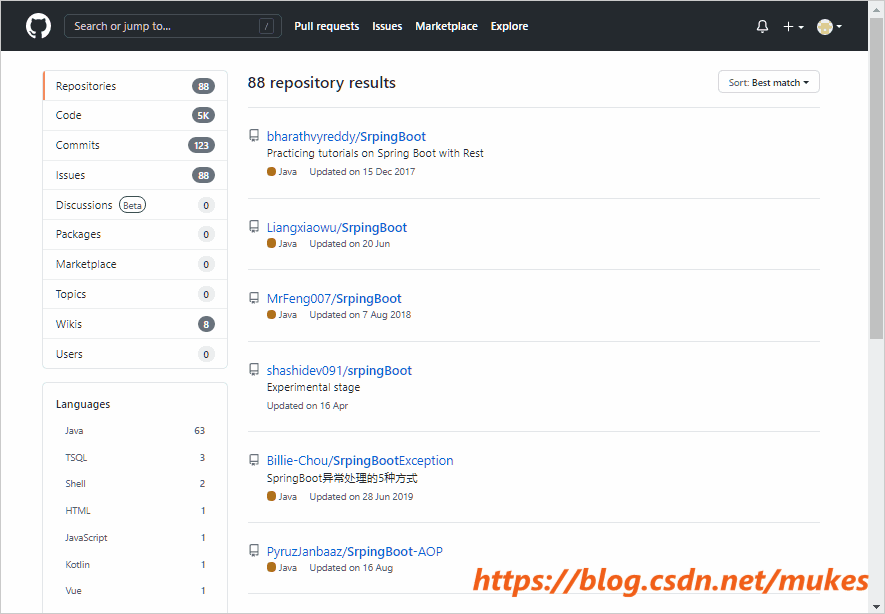This screenshot has width=885, height=614.
Task: Select the Discussions results filter
Action: (x=135, y=205)
